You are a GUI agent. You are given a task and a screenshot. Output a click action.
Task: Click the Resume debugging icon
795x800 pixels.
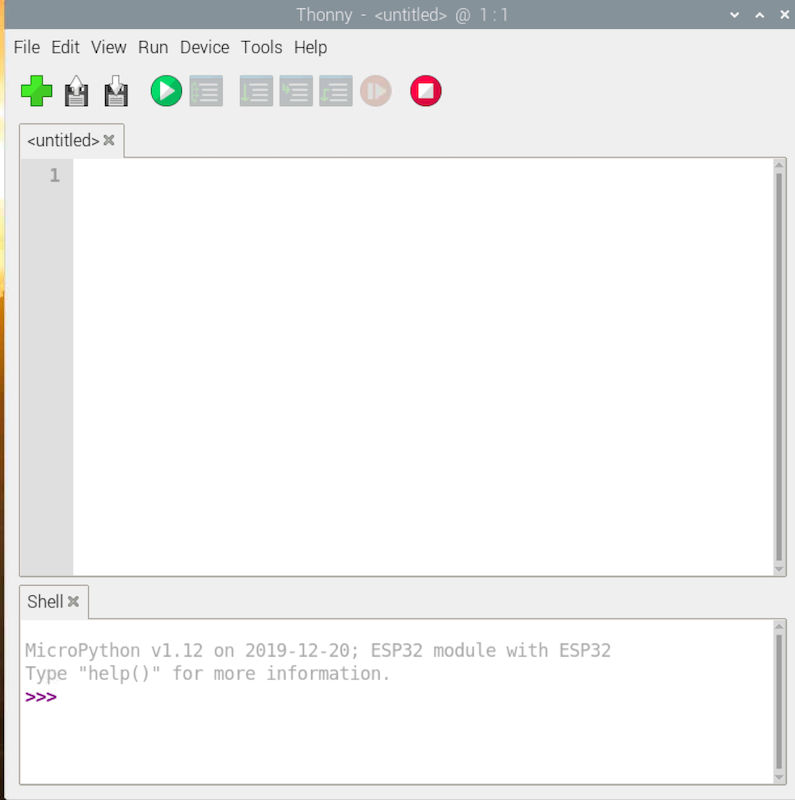376,91
